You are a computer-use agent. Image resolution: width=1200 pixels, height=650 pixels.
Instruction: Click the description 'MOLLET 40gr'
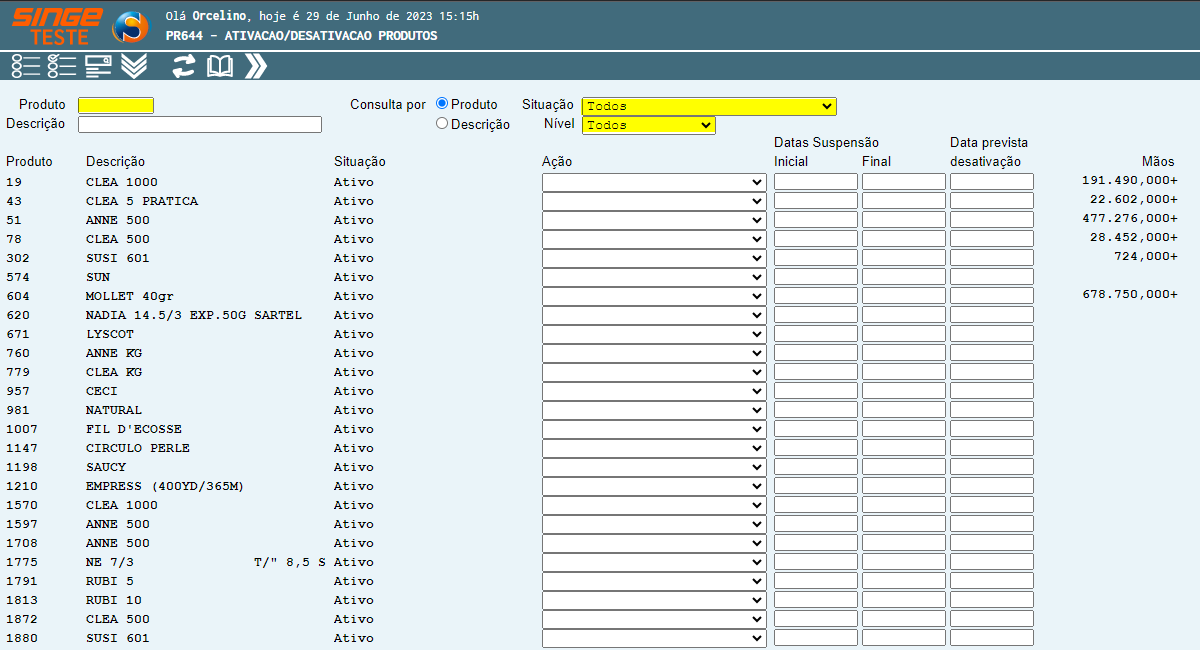[x=130, y=296]
